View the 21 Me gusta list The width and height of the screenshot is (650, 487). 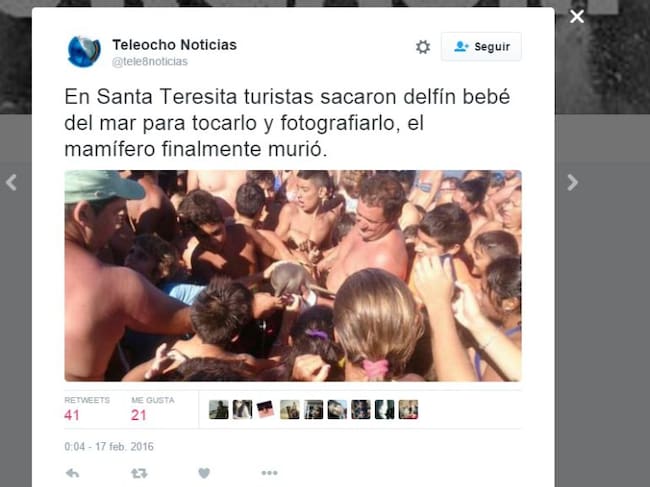(x=153, y=409)
